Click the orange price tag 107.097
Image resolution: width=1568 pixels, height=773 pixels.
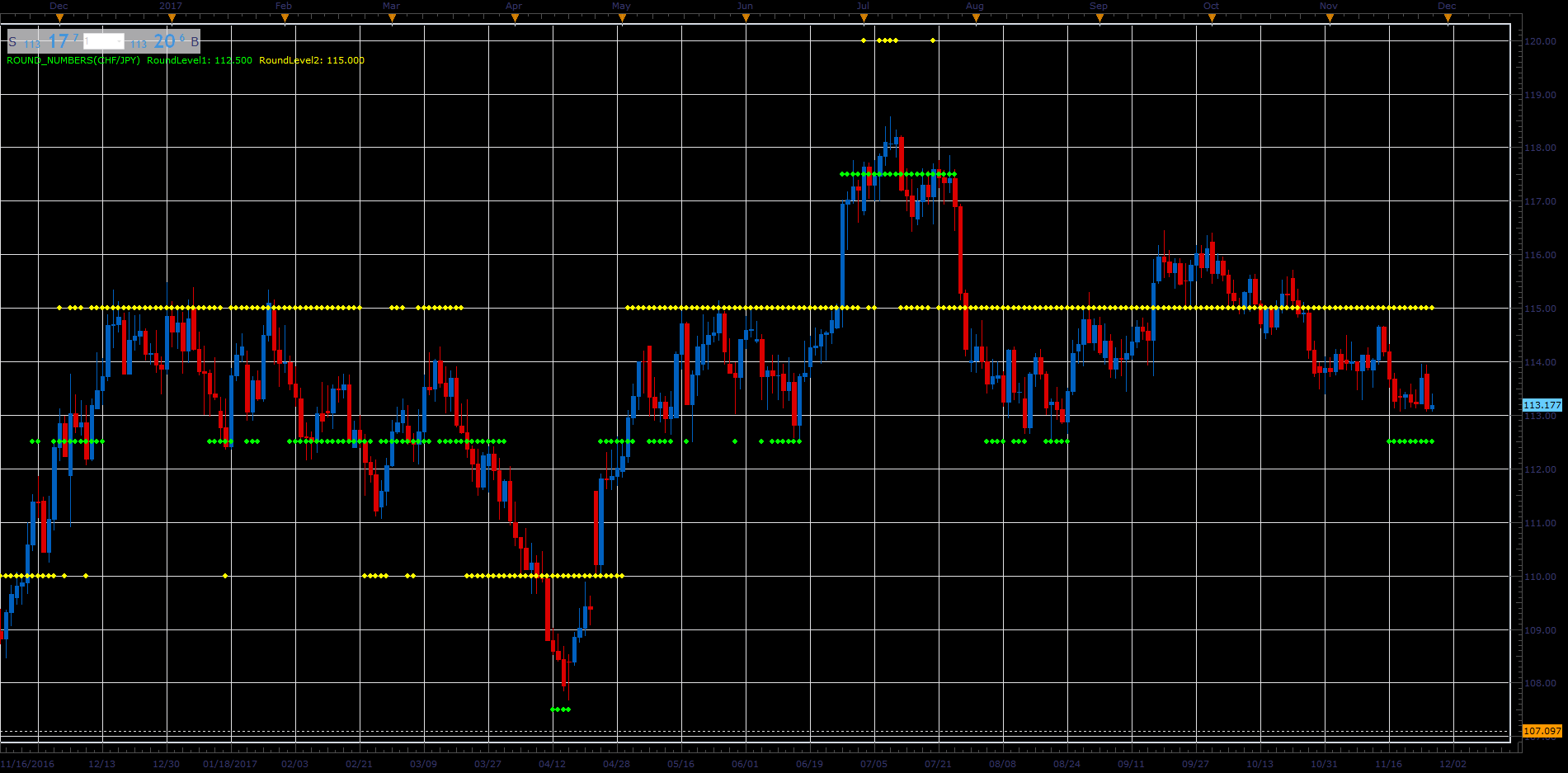point(1542,731)
